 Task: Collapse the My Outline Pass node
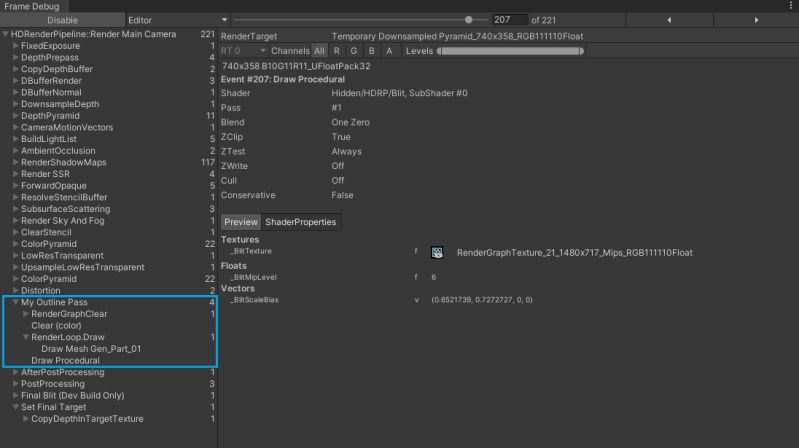[16, 302]
